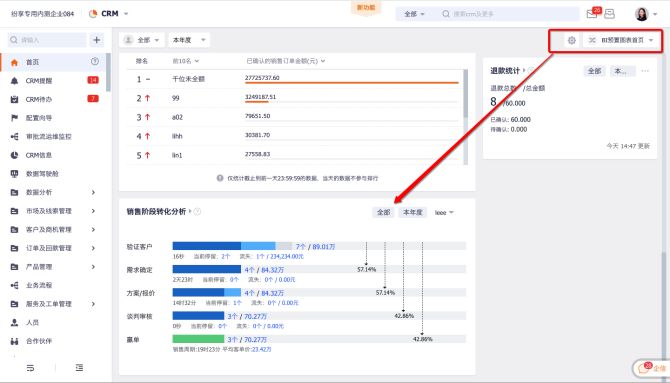
Task: Click the CRM信息 pie chart icon
Action: point(15,155)
